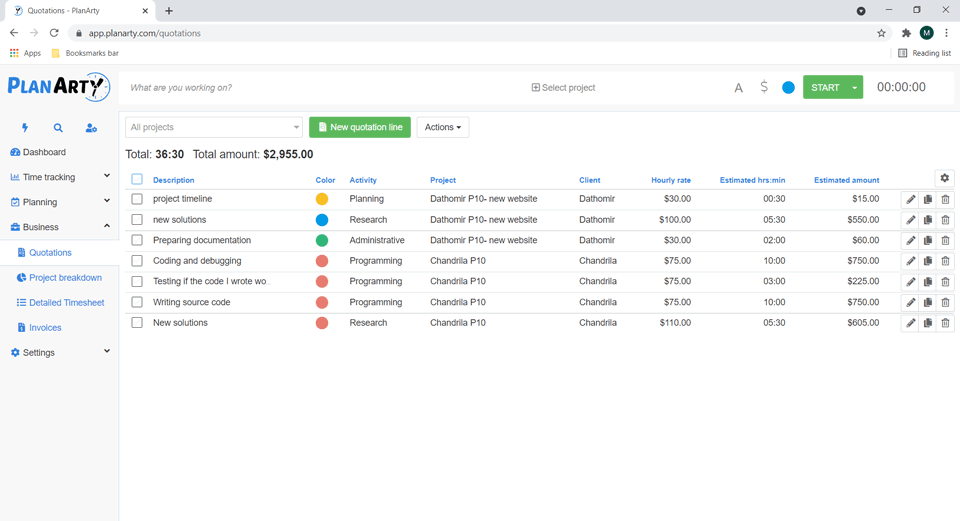Image resolution: width=960 pixels, height=521 pixels.
Task: Edit the 'Testing if the code' row
Action: [910, 282]
